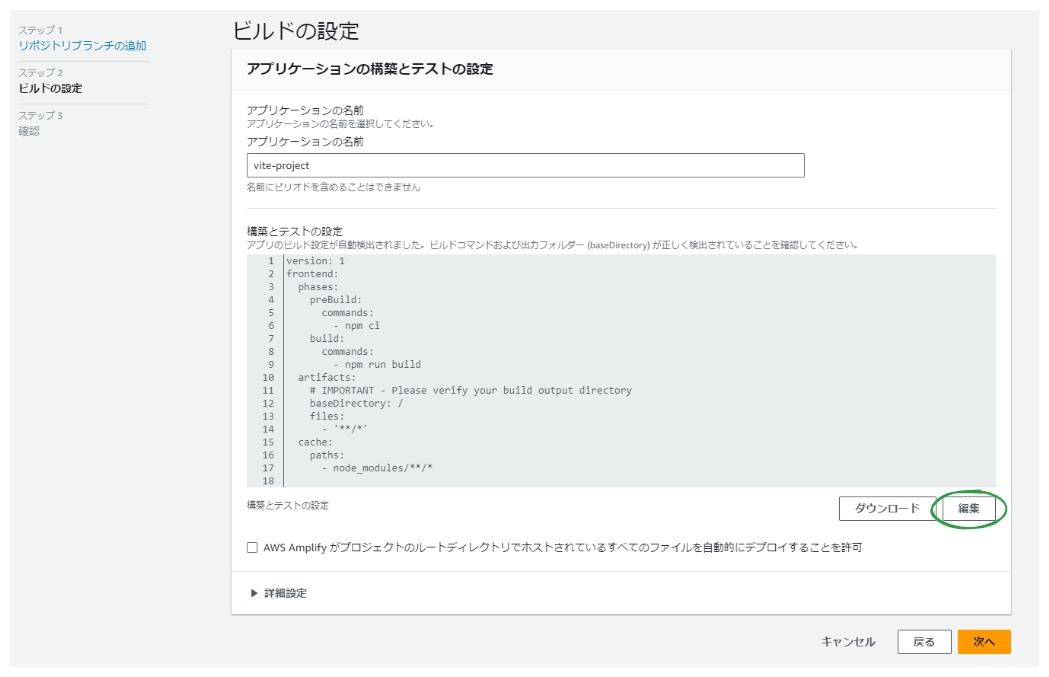Viewport: 1049px width, 677px height.
Task: Click the 'version: 1' line in build settings
Action: point(316,261)
